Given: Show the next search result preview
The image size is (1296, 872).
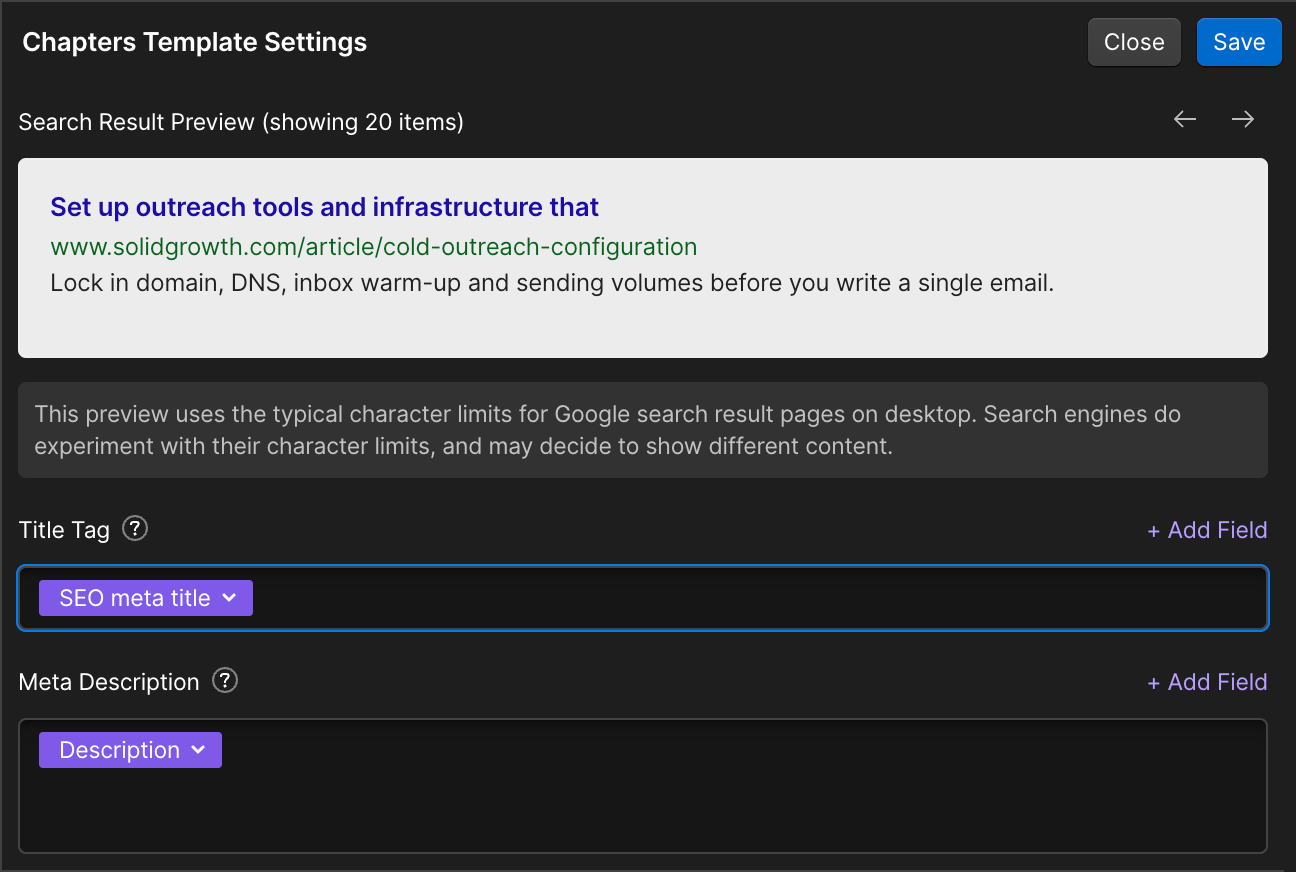Looking at the screenshot, I should 1243,120.
